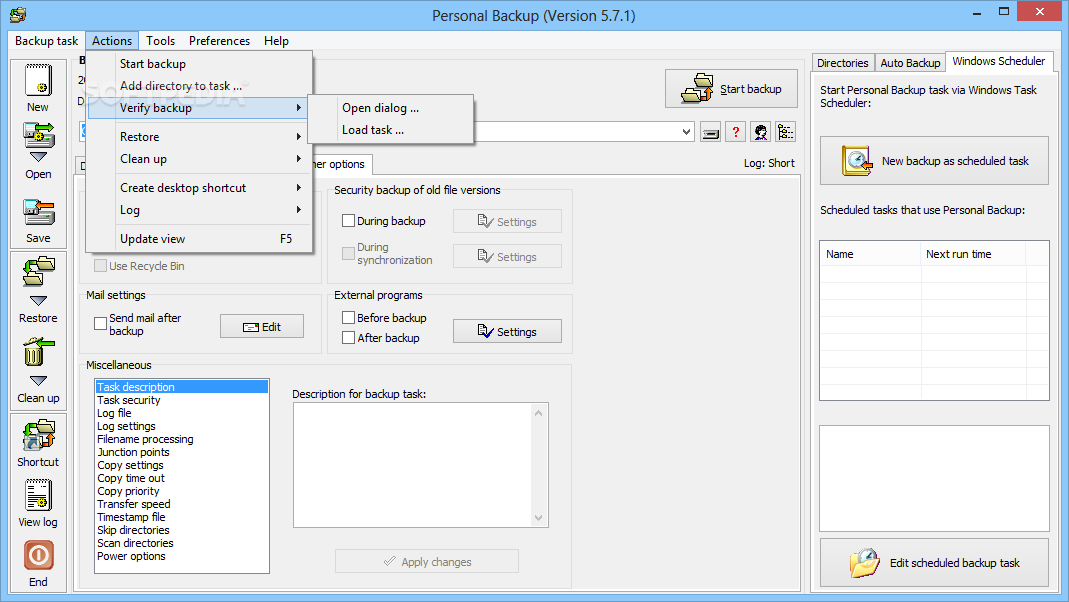Select Filename processing list entry
Viewport: 1069px width, 602px height.
182,439
